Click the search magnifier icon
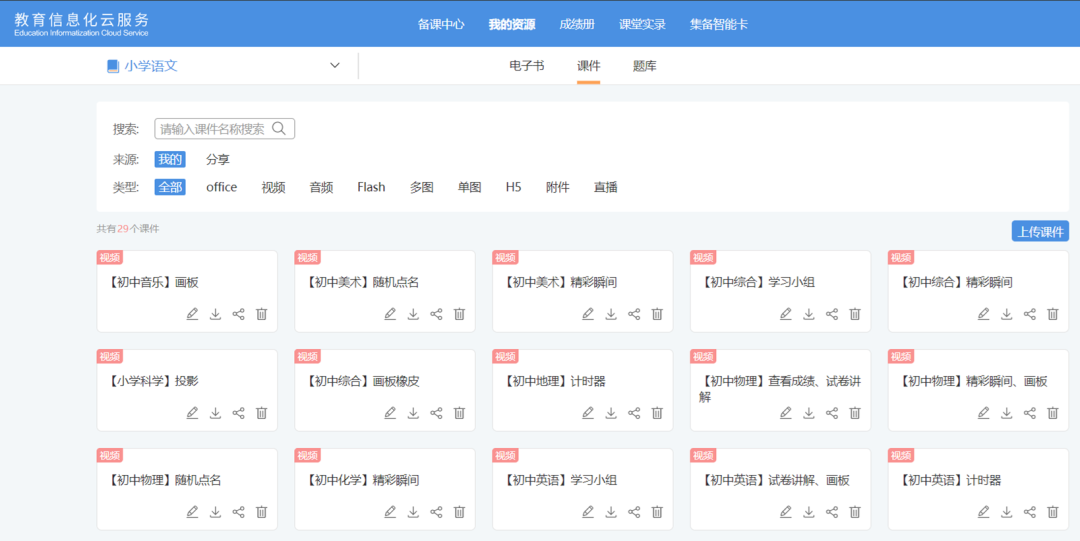Screen dimensions: 1080x541 (x=279, y=129)
